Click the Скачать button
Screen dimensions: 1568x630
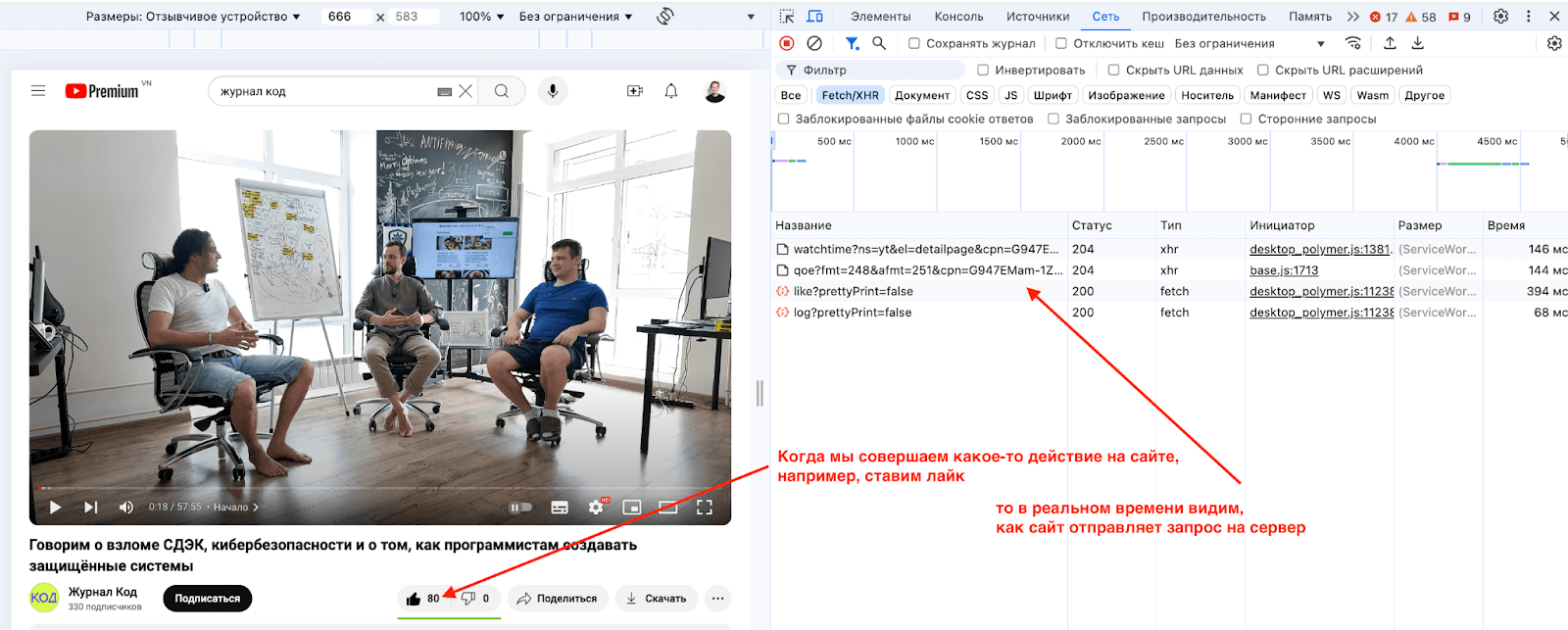point(657,599)
